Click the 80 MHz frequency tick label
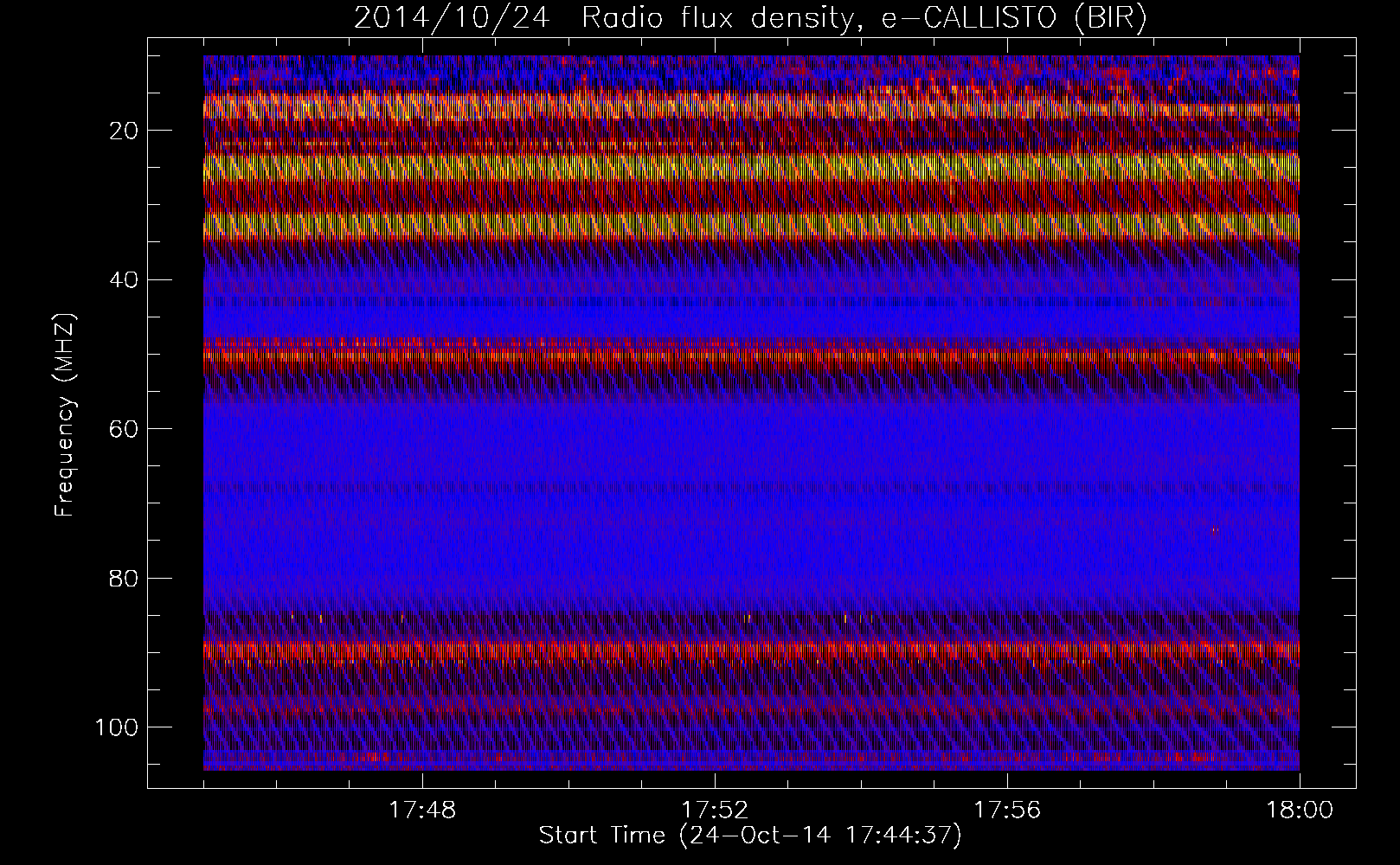Viewport: 1400px width, 865px height. click(x=125, y=578)
